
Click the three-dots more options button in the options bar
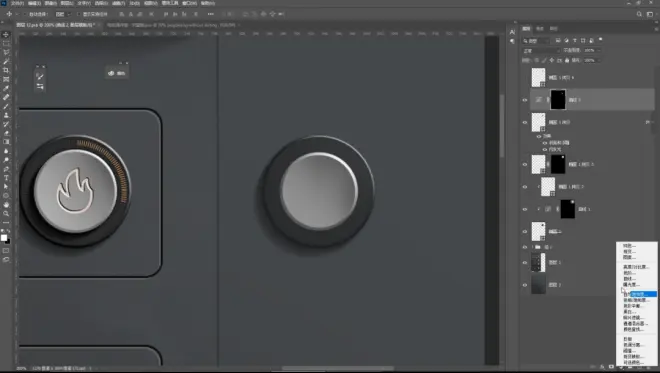coord(210,14)
